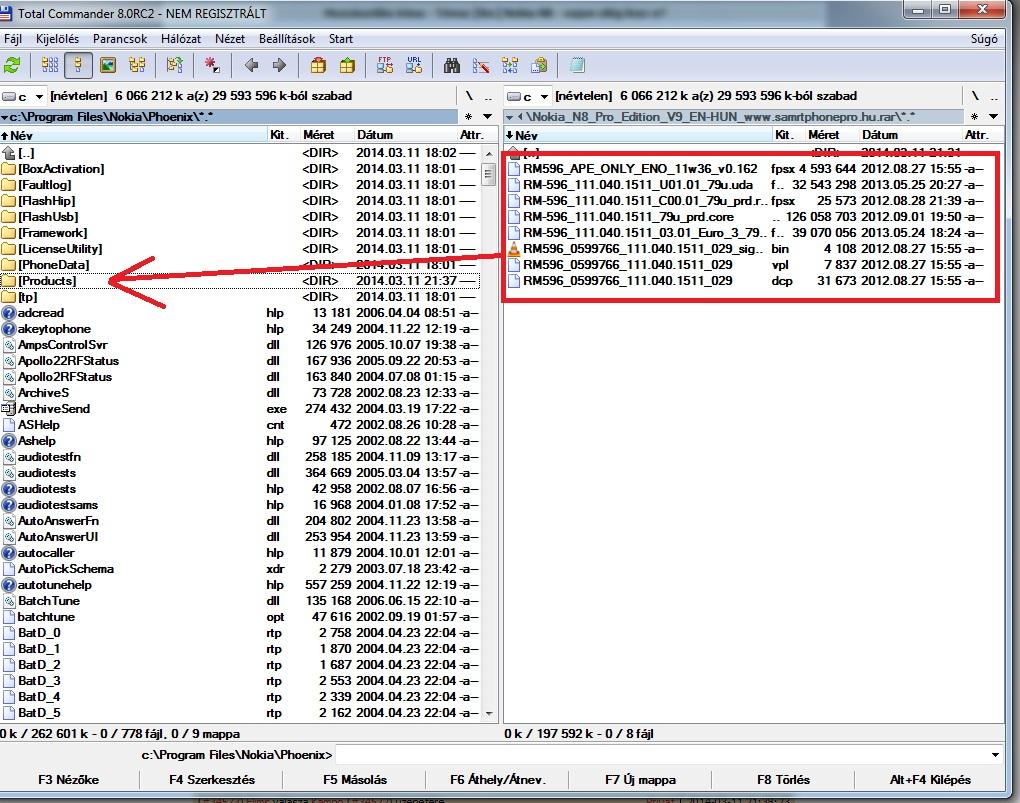Click synchronize directories toolbar icon
The height and width of the screenshot is (803, 1020).
[509, 65]
